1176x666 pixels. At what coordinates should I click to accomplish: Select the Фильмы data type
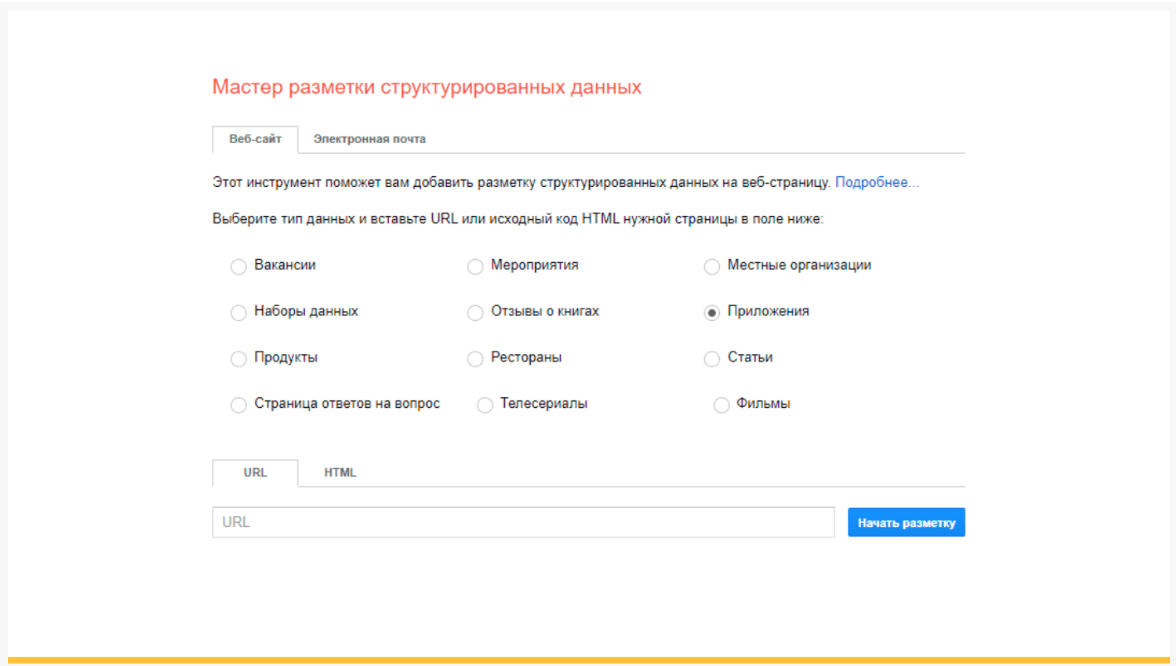(x=721, y=405)
